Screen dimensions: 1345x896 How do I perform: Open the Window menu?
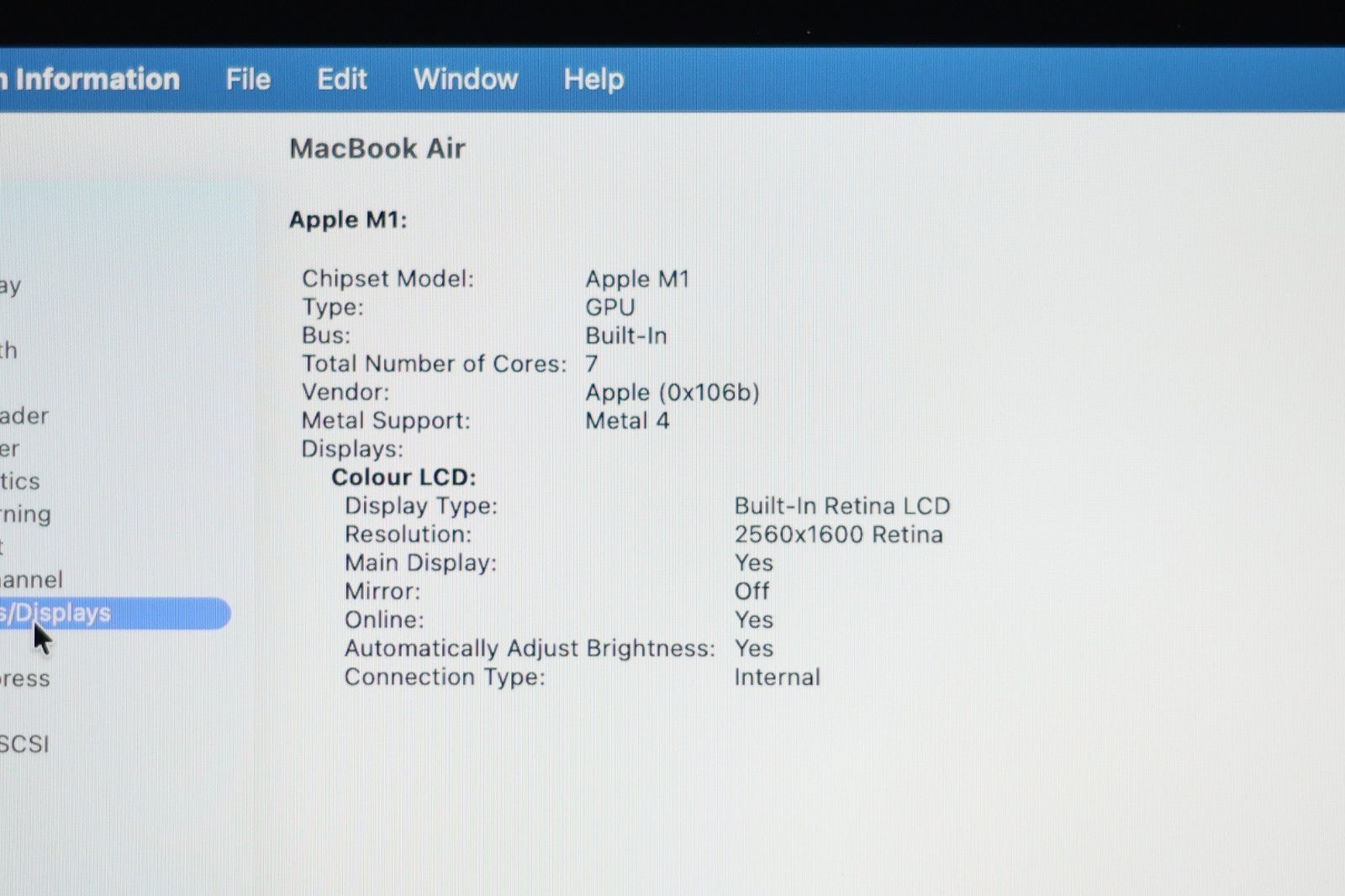click(466, 79)
